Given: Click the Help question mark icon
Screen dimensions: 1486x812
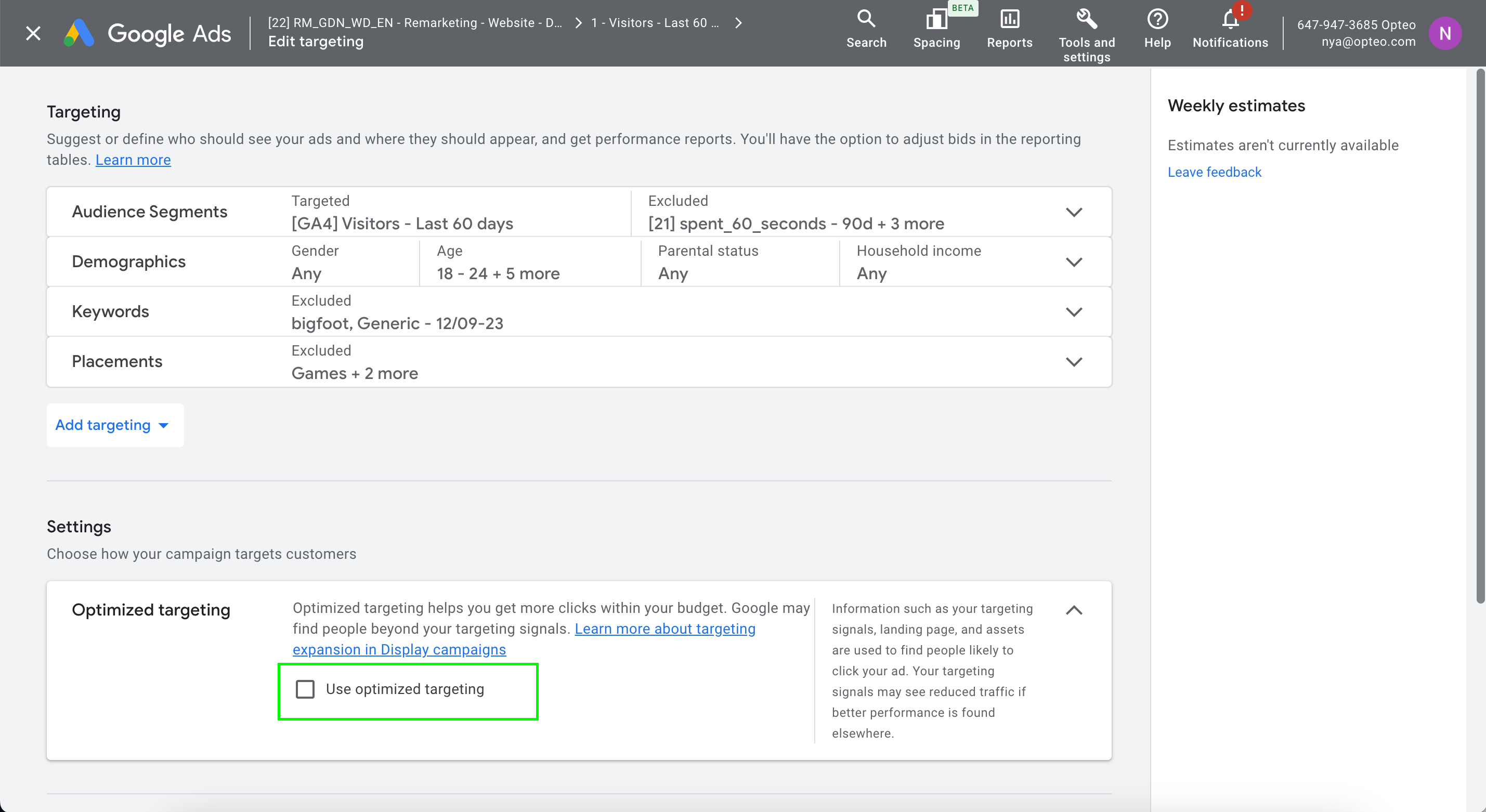Looking at the screenshot, I should [1157, 20].
